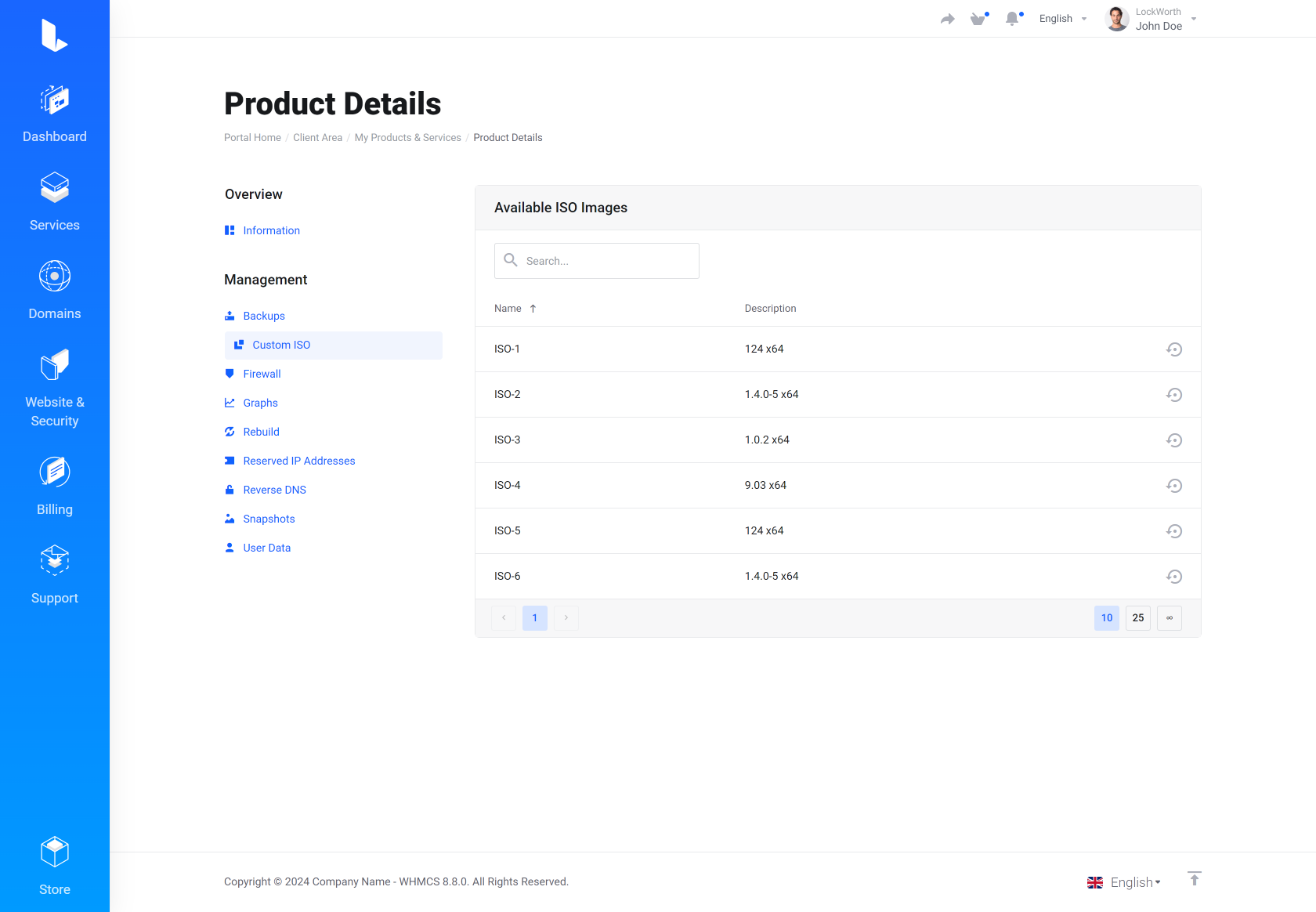Click the Search input field
Viewport: 1316px width, 912px height.
[x=597, y=261]
